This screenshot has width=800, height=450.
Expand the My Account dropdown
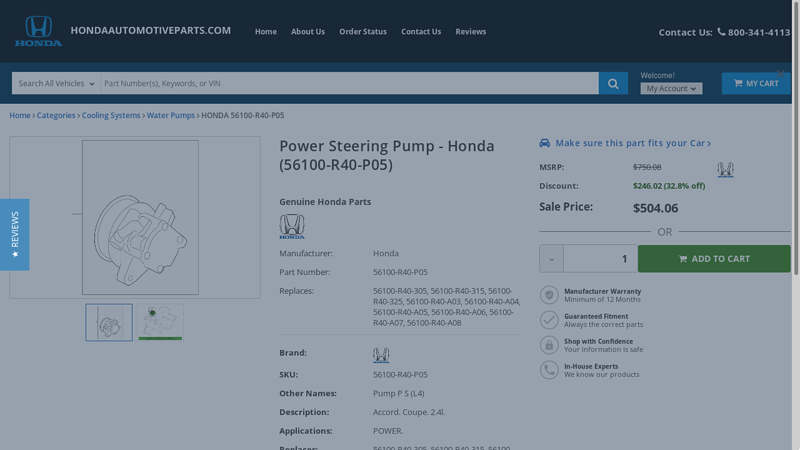[x=671, y=88]
